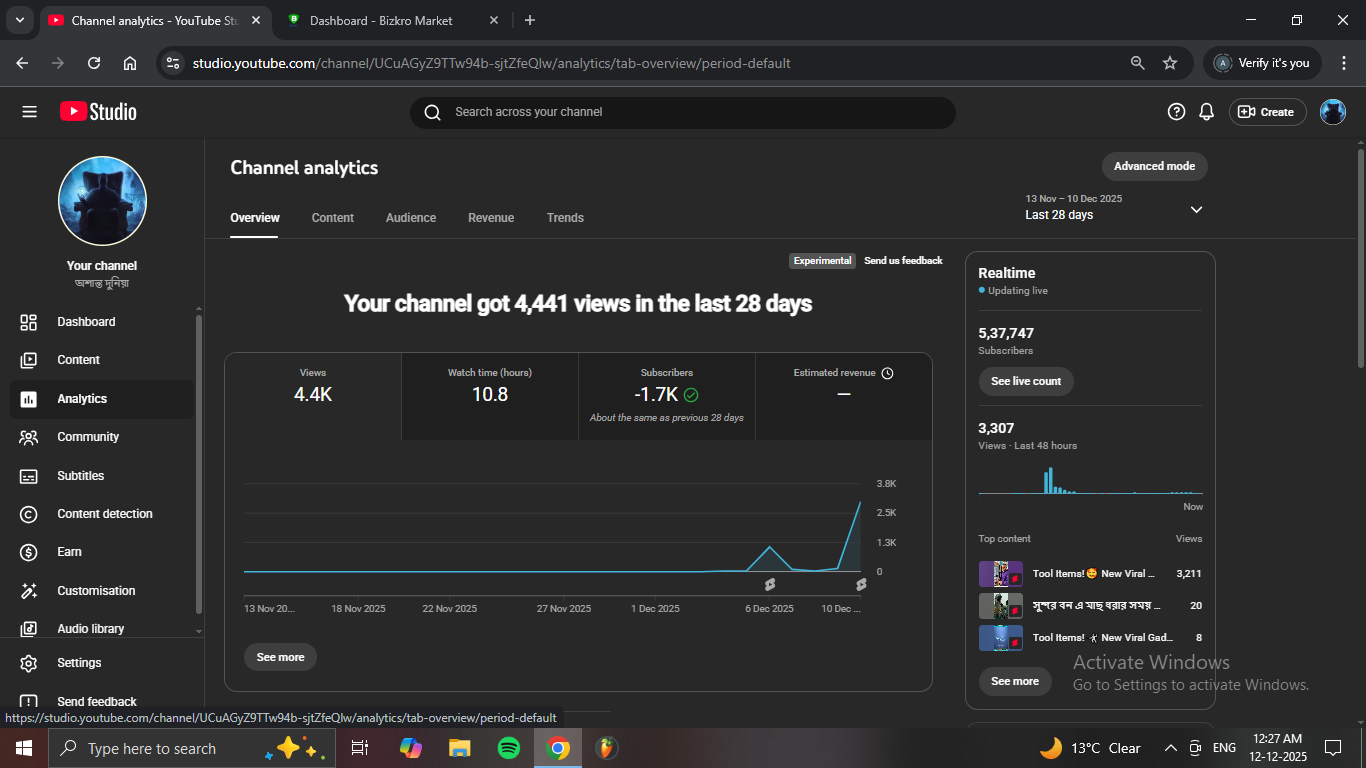Open the top Tool Items video thumbnail
1366x768 pixels.
point(1000,574)
